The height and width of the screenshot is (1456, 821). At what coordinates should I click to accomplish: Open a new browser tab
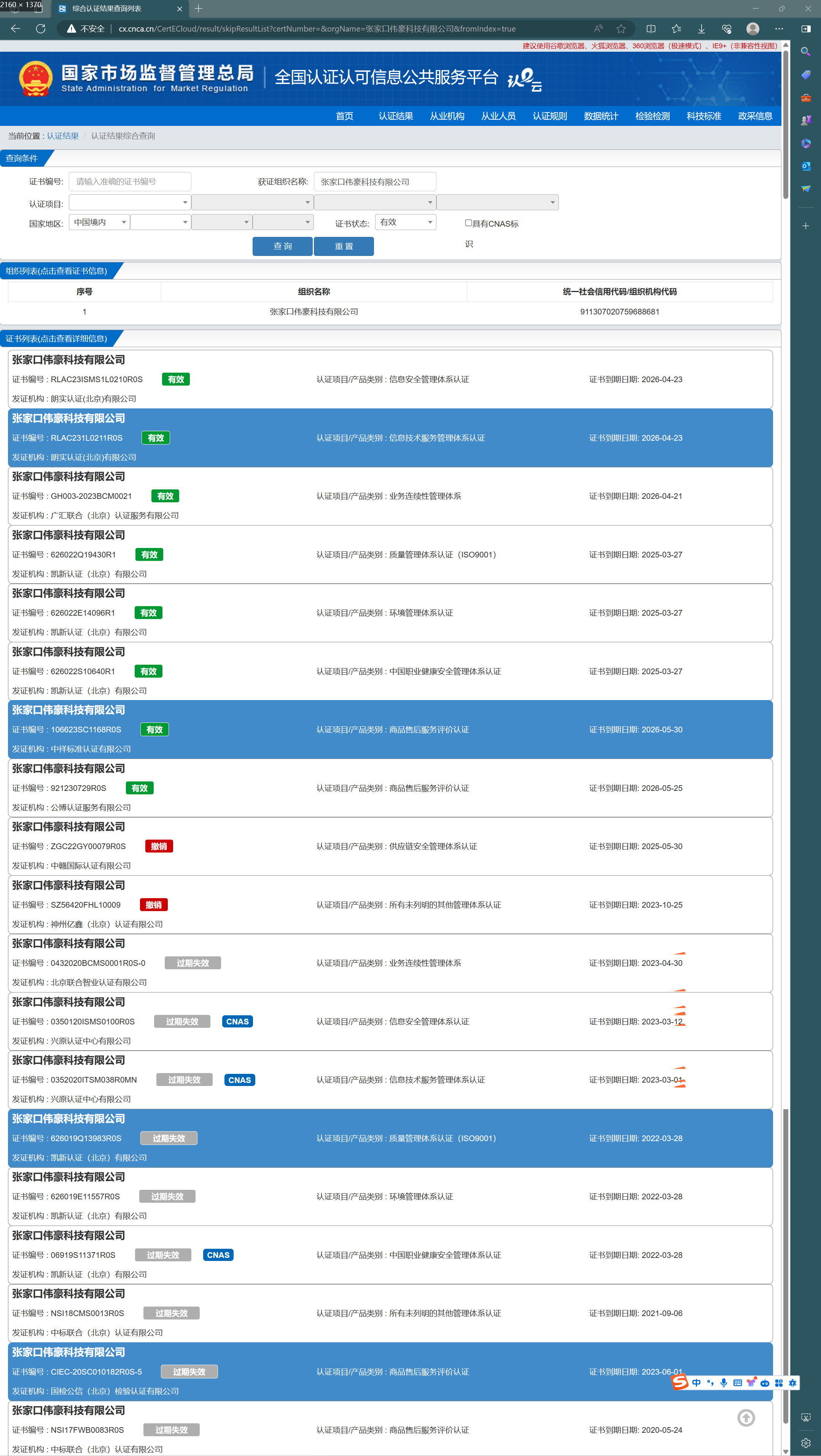pos(199,8)
